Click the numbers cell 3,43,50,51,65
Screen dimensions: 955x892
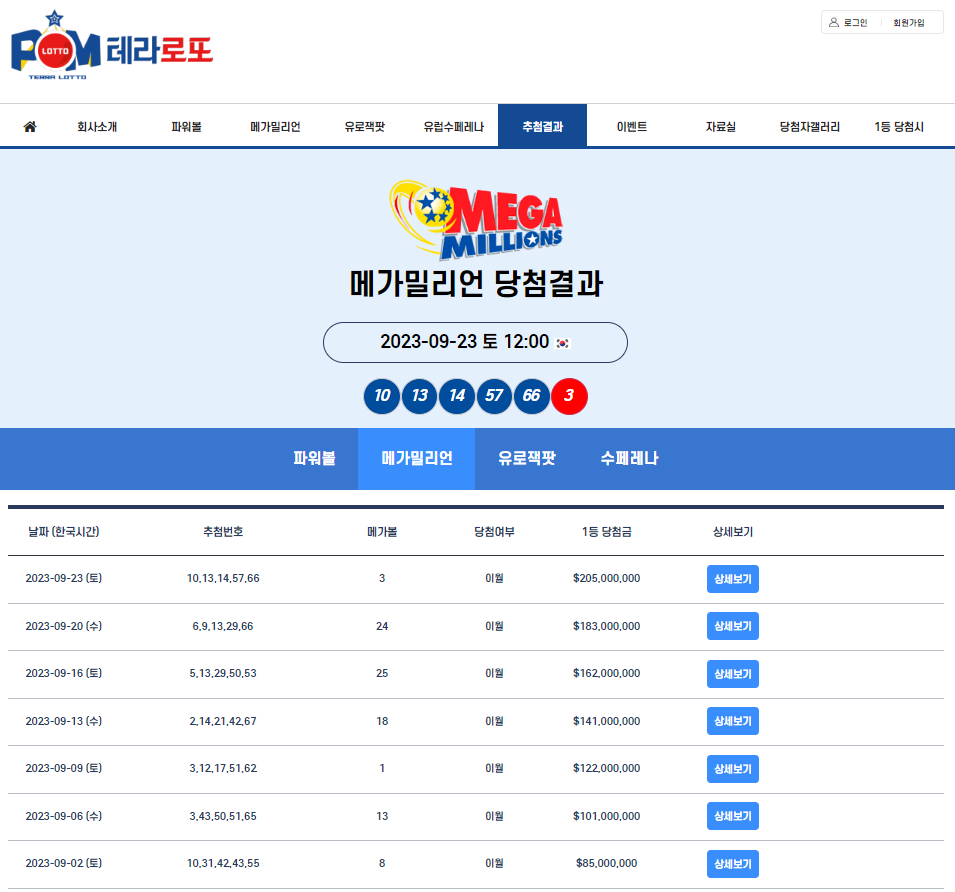coord(223,816)
